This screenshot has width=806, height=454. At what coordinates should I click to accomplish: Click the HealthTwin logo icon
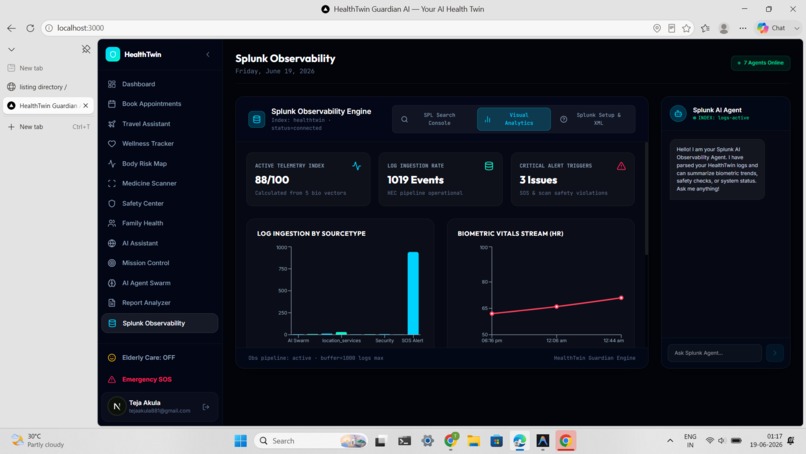click(113, 55)
